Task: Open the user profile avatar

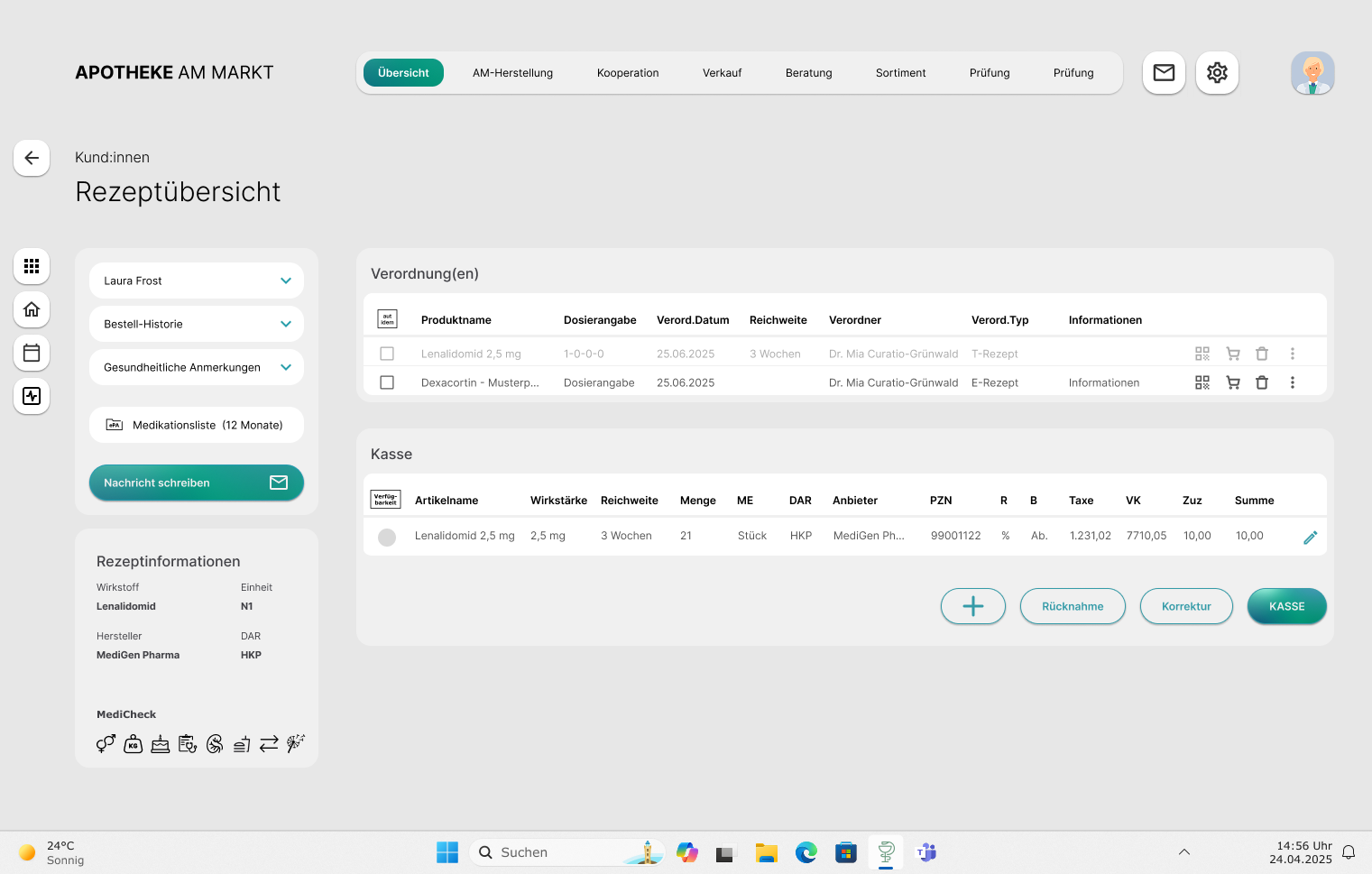Action: (x=1312, y=73)
